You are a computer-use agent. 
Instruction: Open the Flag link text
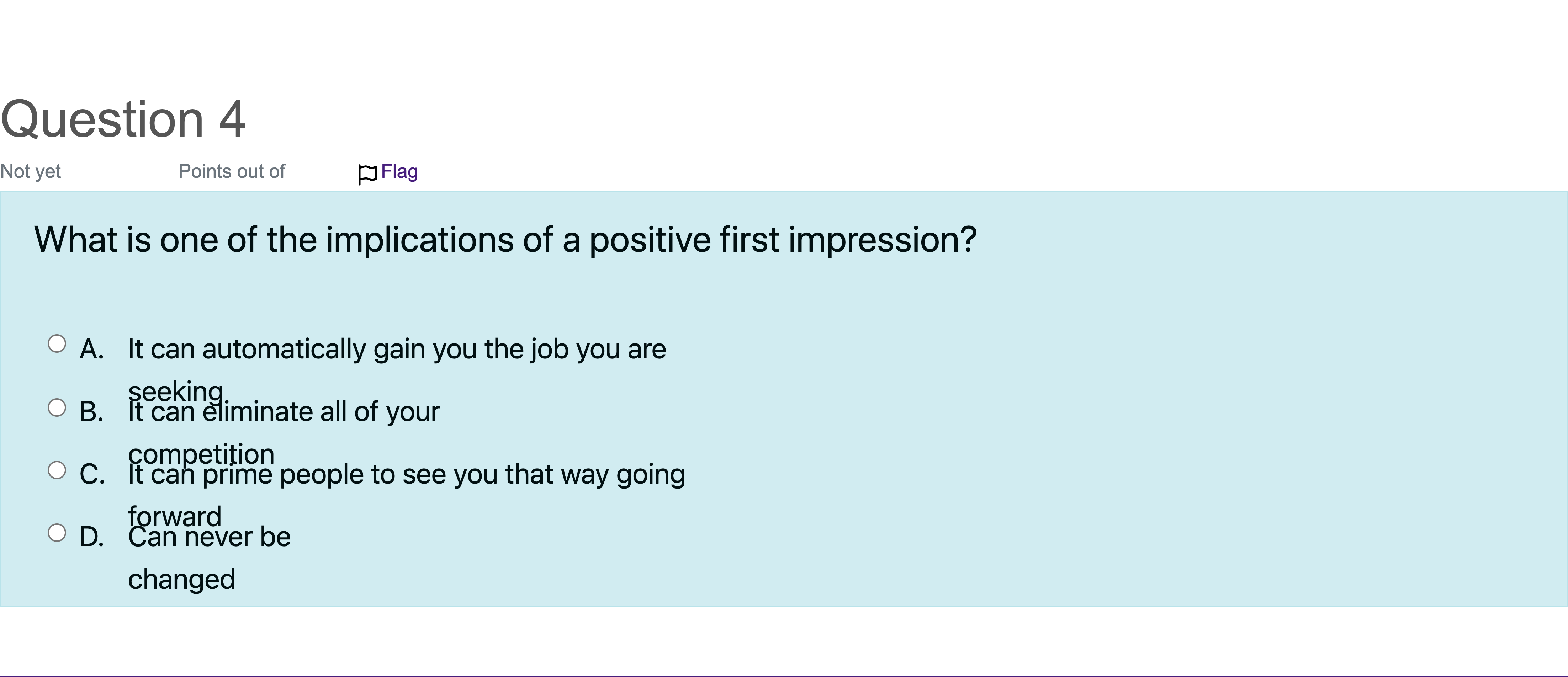click(399, 171)
